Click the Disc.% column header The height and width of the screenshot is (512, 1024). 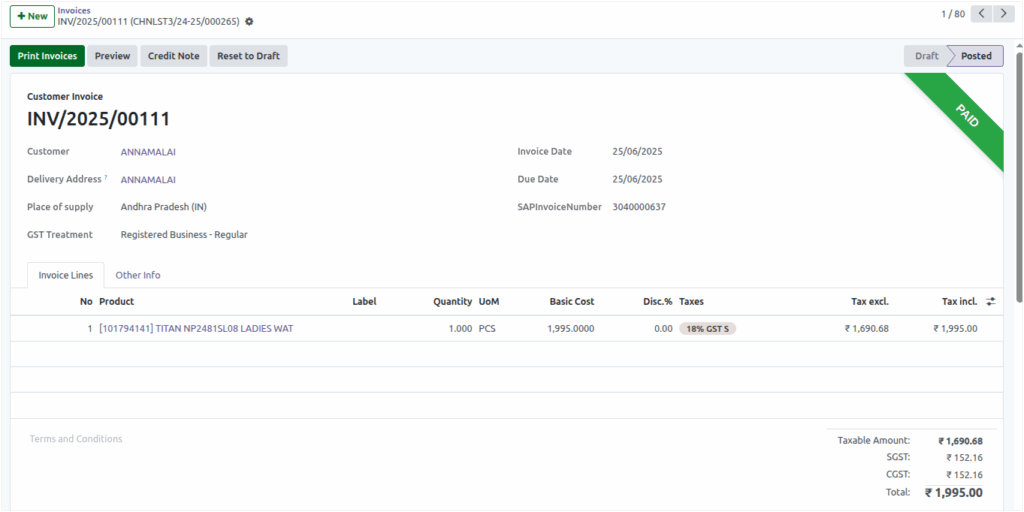(657, 302)
